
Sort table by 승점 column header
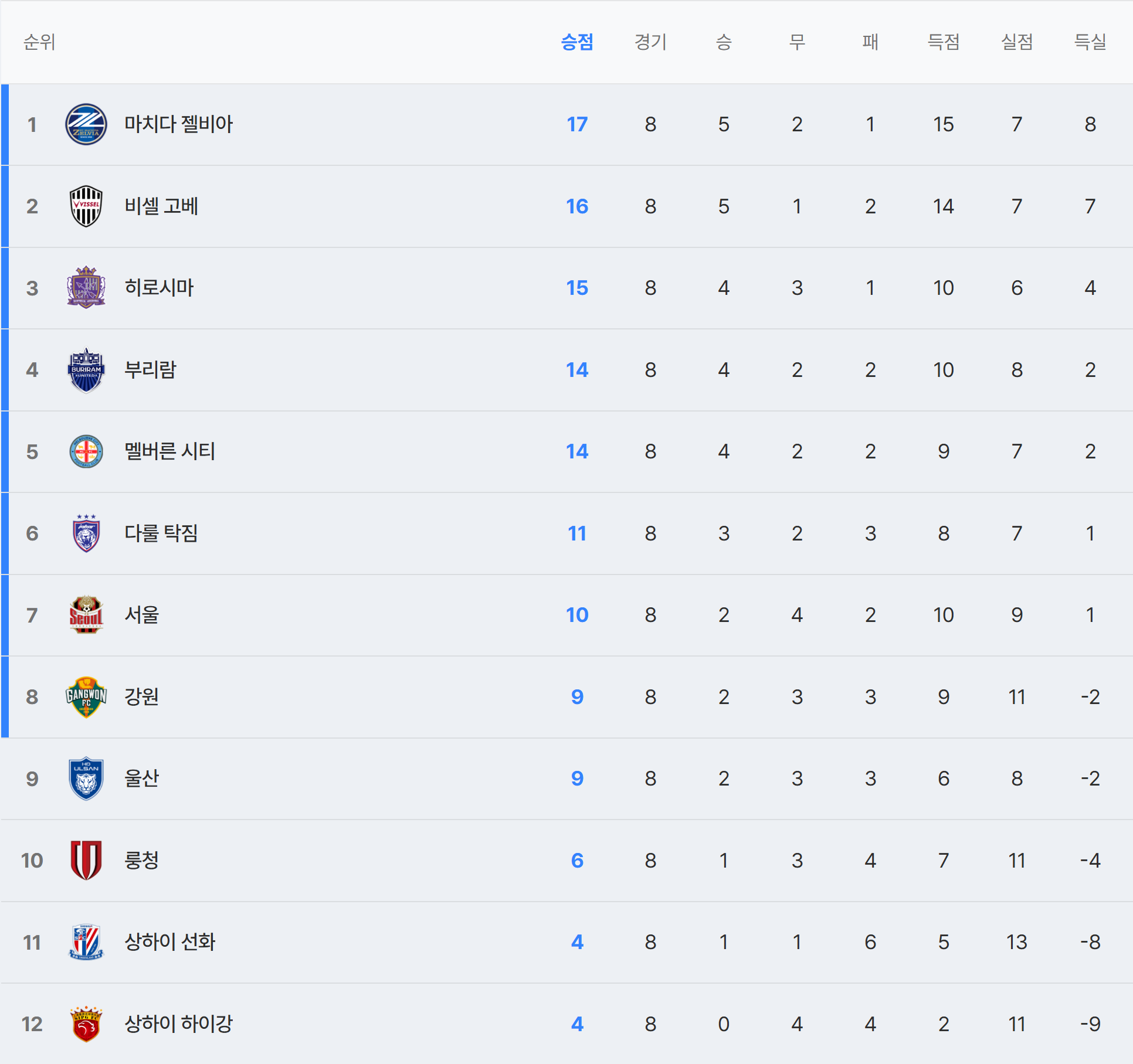tap(576, 42)
